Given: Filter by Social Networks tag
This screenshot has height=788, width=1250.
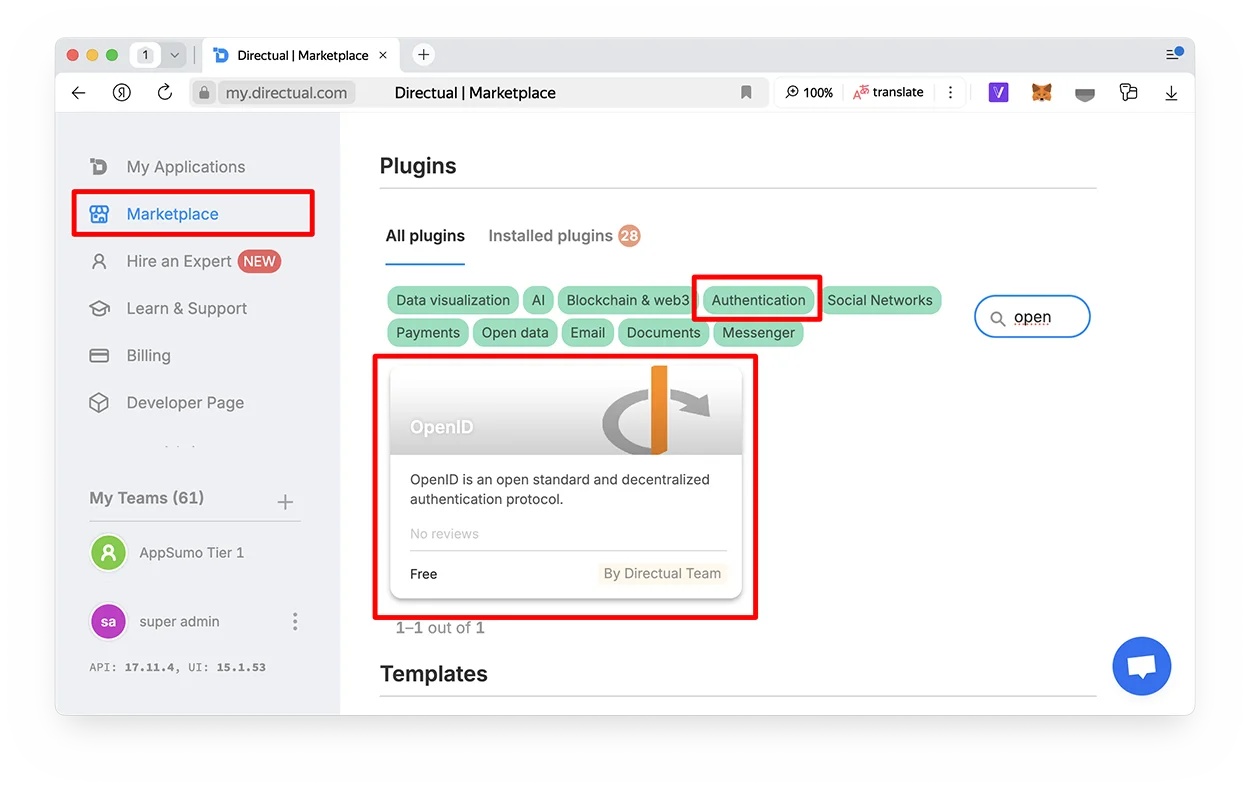Looking at the screenshot, I should [x=880, y=300].
